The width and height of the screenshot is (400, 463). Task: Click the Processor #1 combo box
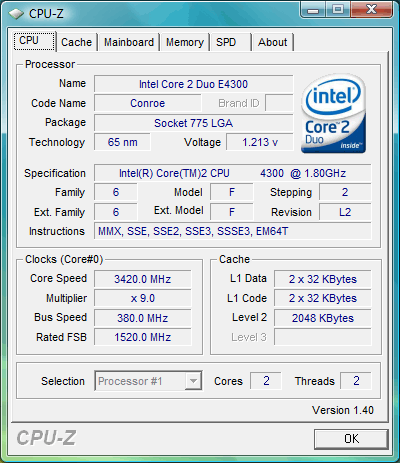coord(148,381)
